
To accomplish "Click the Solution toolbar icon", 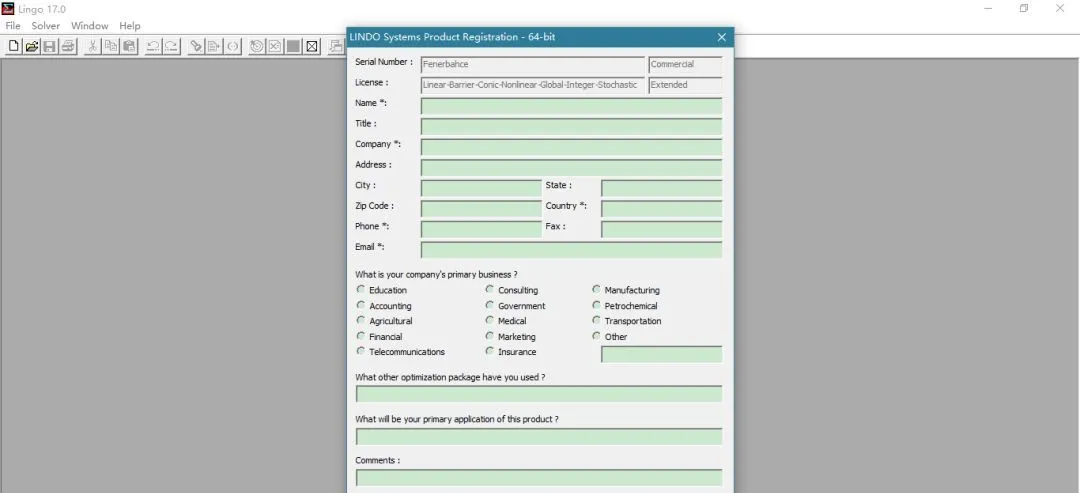I will [x=276, y=46].
